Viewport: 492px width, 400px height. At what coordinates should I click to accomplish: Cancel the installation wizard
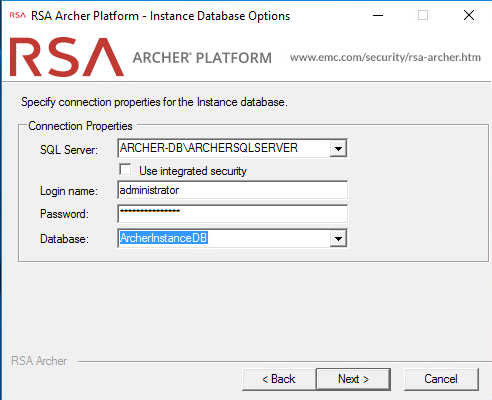tap(441, 379)
